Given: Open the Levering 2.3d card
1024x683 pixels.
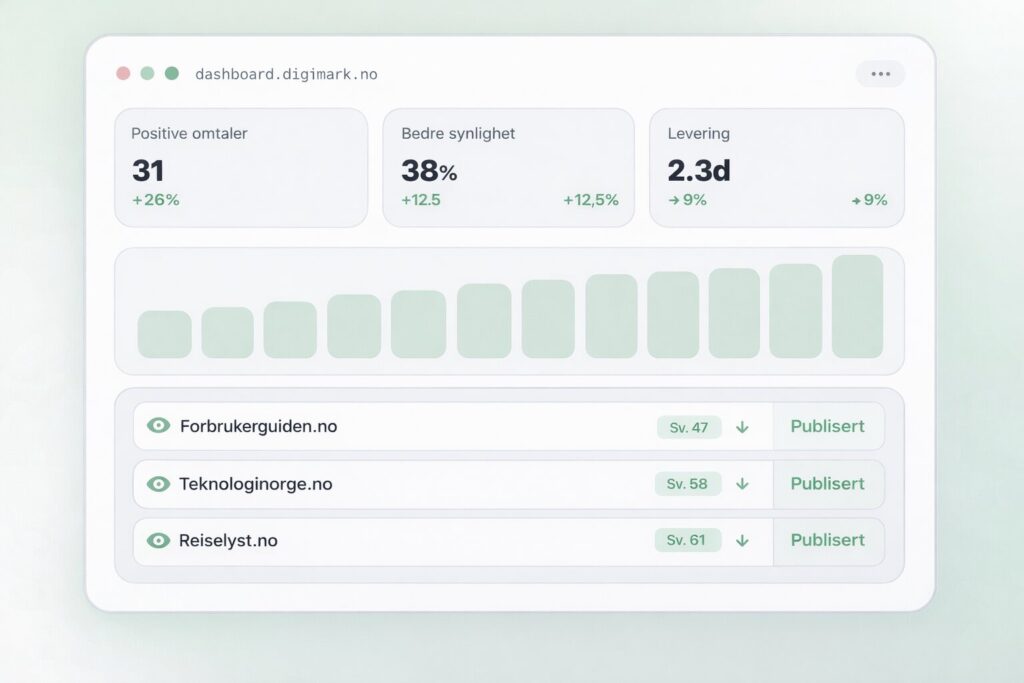Looking at the screenshot, I should click(x=777, y=167).
